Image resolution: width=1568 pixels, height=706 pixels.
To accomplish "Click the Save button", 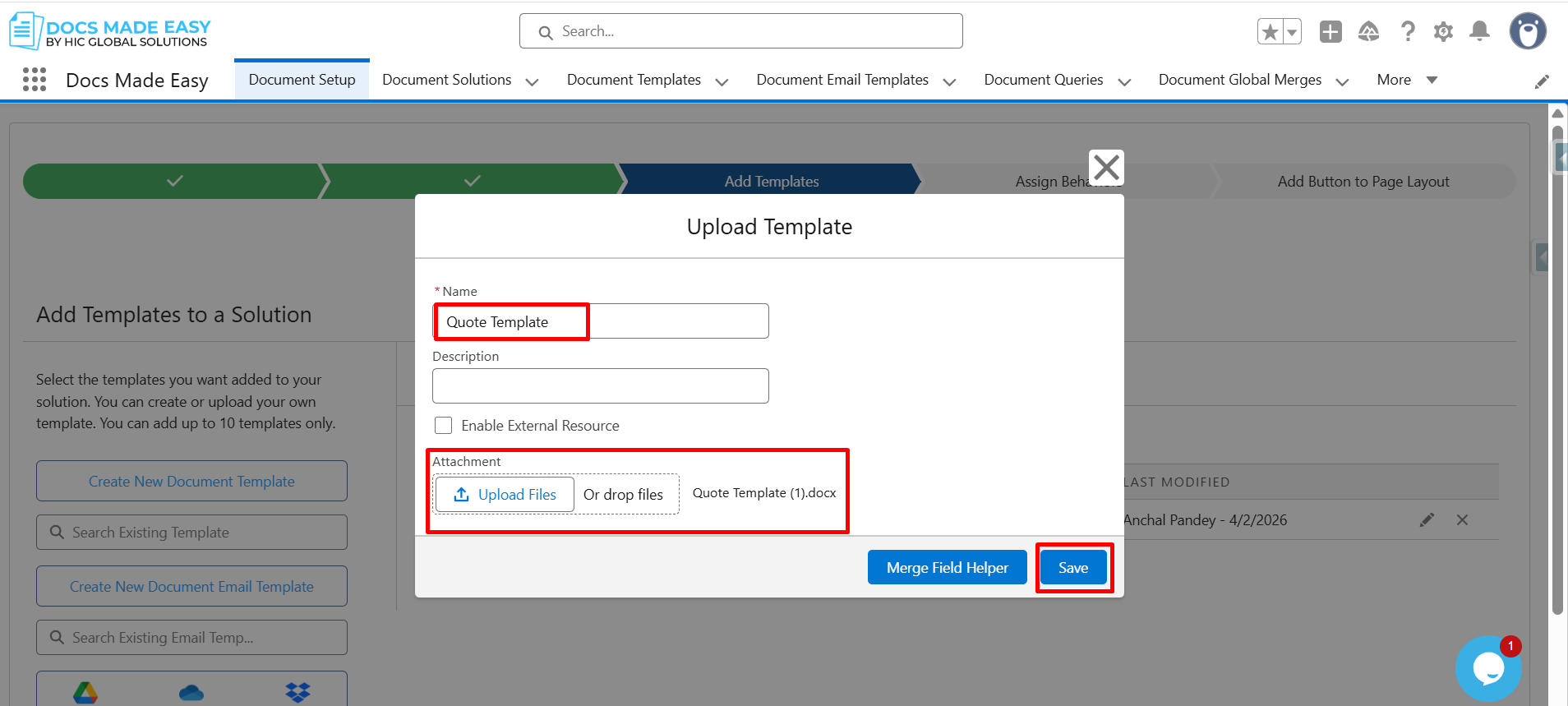I will click(1072, 568).
